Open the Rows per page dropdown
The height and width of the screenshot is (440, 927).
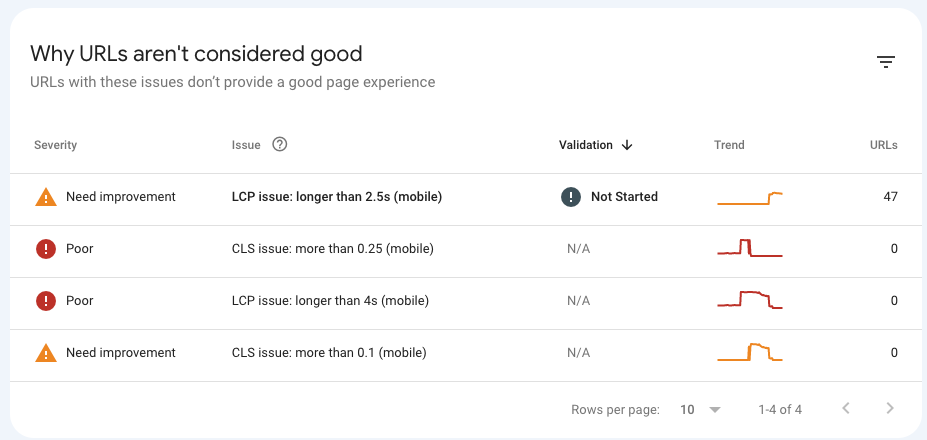coord(701,409)
